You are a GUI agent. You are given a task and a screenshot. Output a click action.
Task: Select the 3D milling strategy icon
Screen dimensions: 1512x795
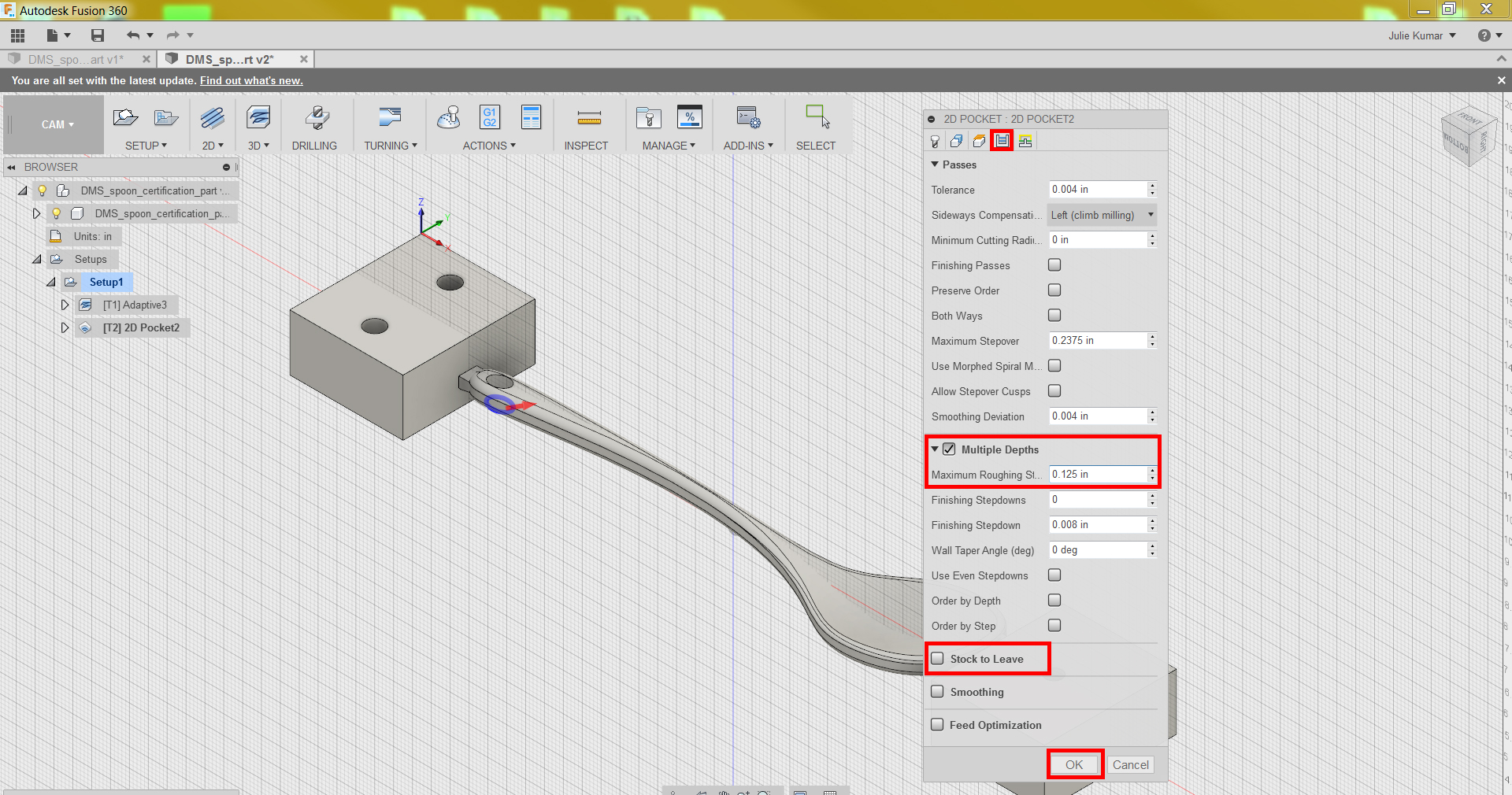click(258, 118)
